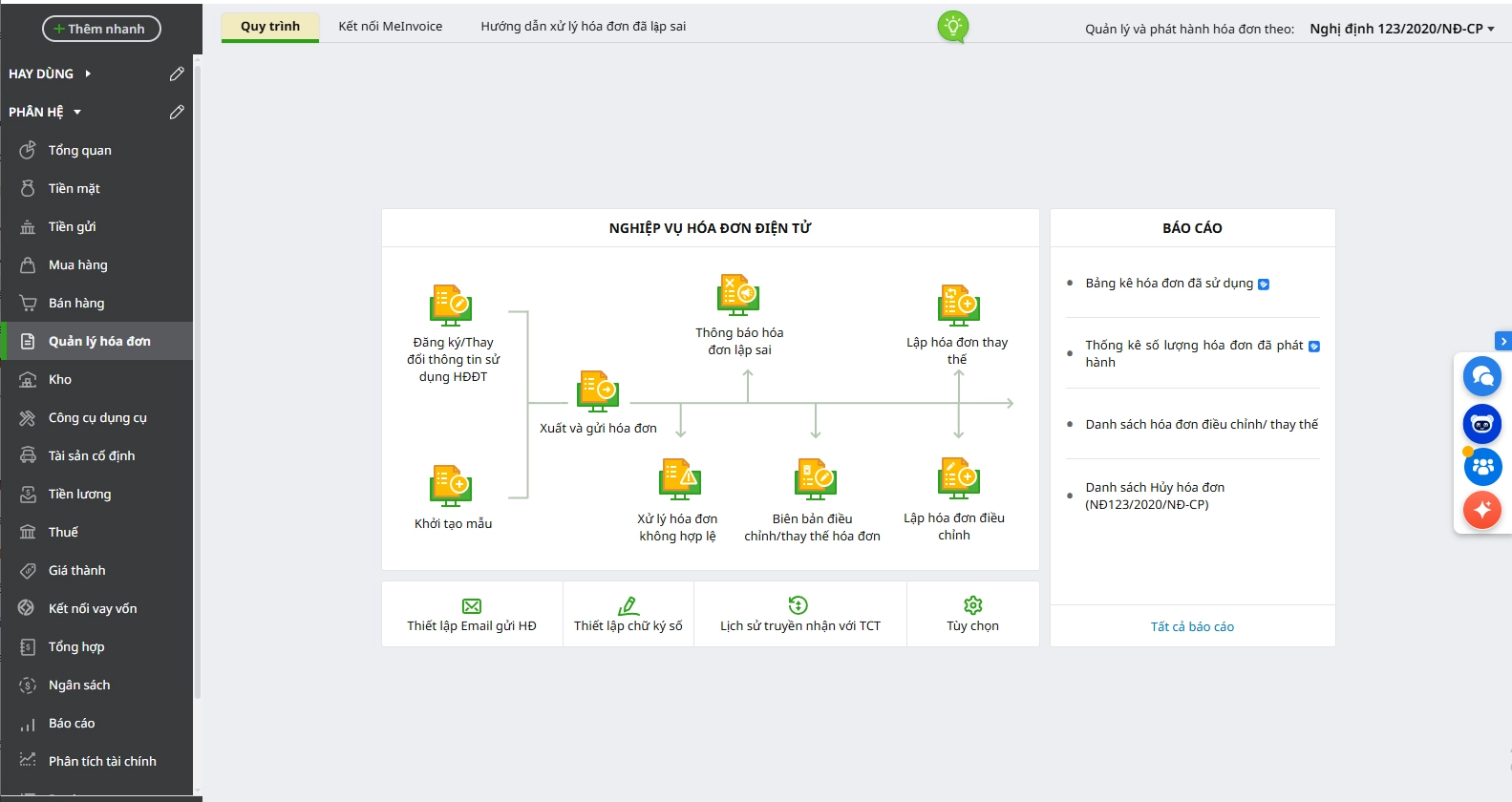Open the chat support floating icon
This screenshot has height=802, width=1512.
pos(1481,376)
